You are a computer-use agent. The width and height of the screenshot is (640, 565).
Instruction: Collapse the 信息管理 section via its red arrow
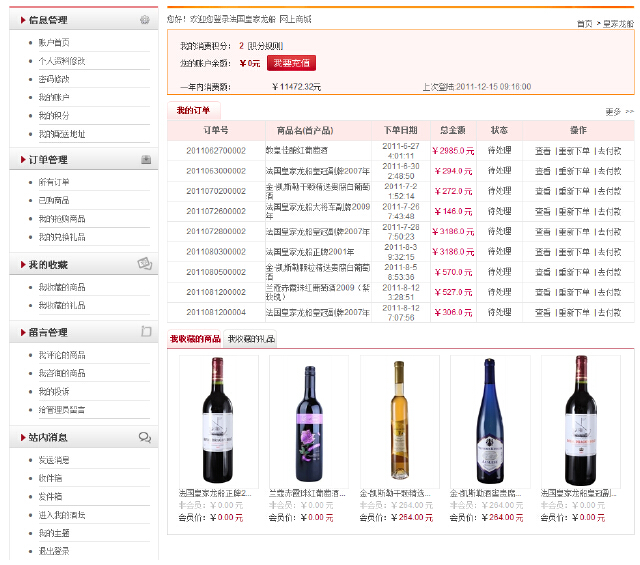pyautogui.click(x=21, y=21)
